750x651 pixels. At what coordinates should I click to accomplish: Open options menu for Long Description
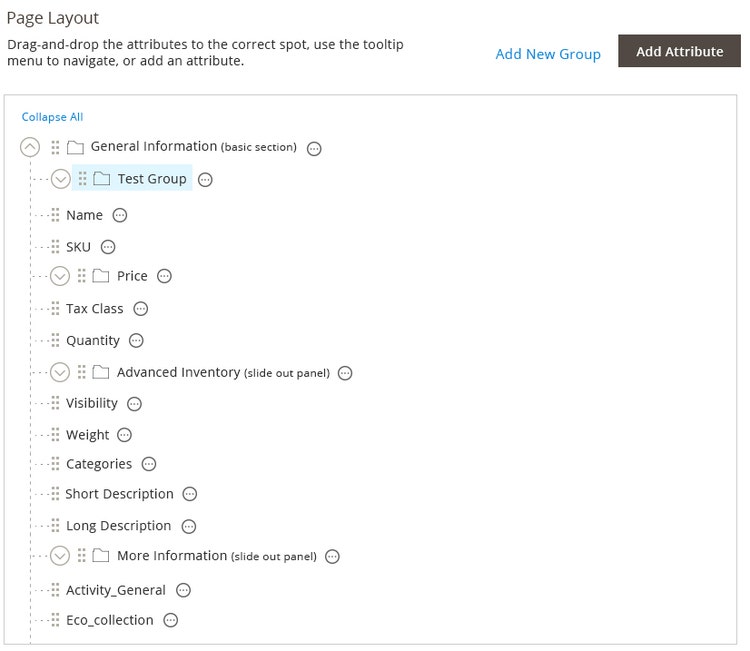click(x=189, y=526)
